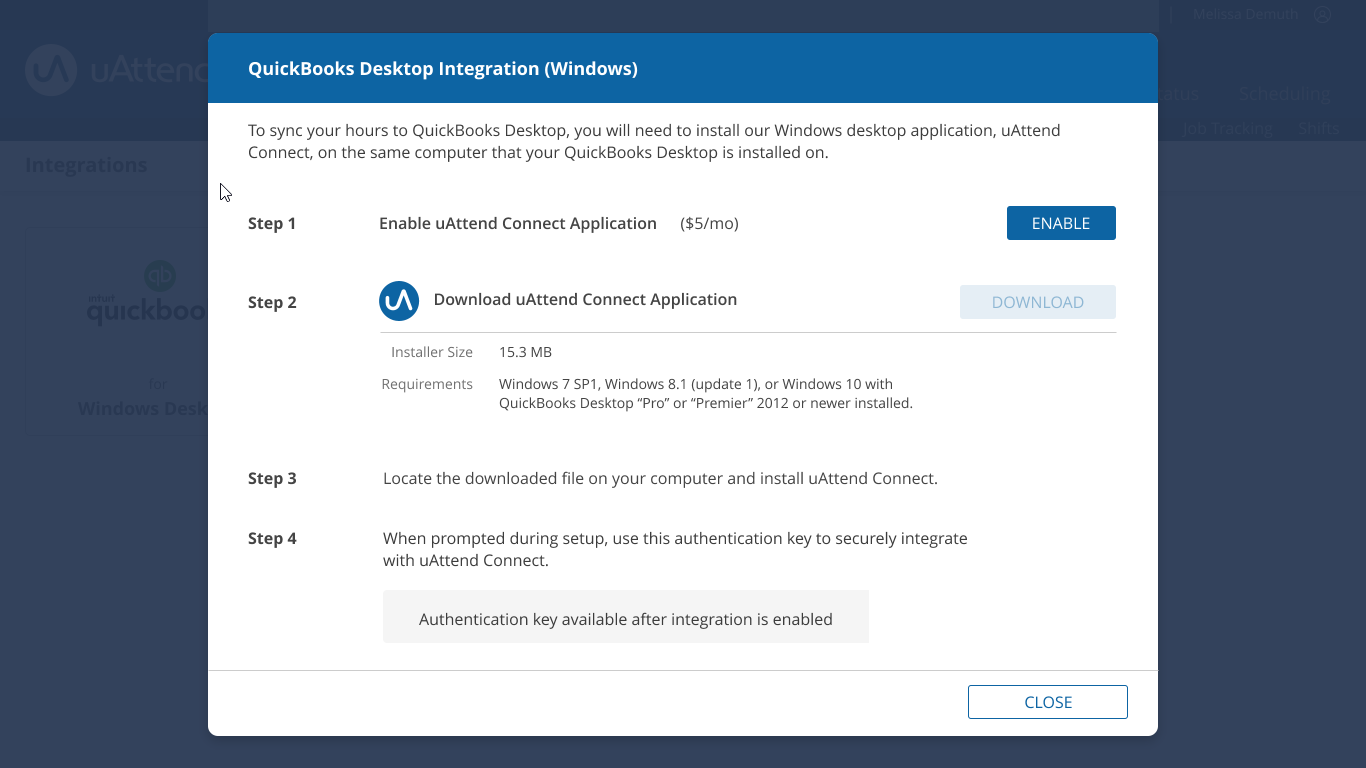Click the "Requirements" label
Screen dimensions: 1366x768
427,384
